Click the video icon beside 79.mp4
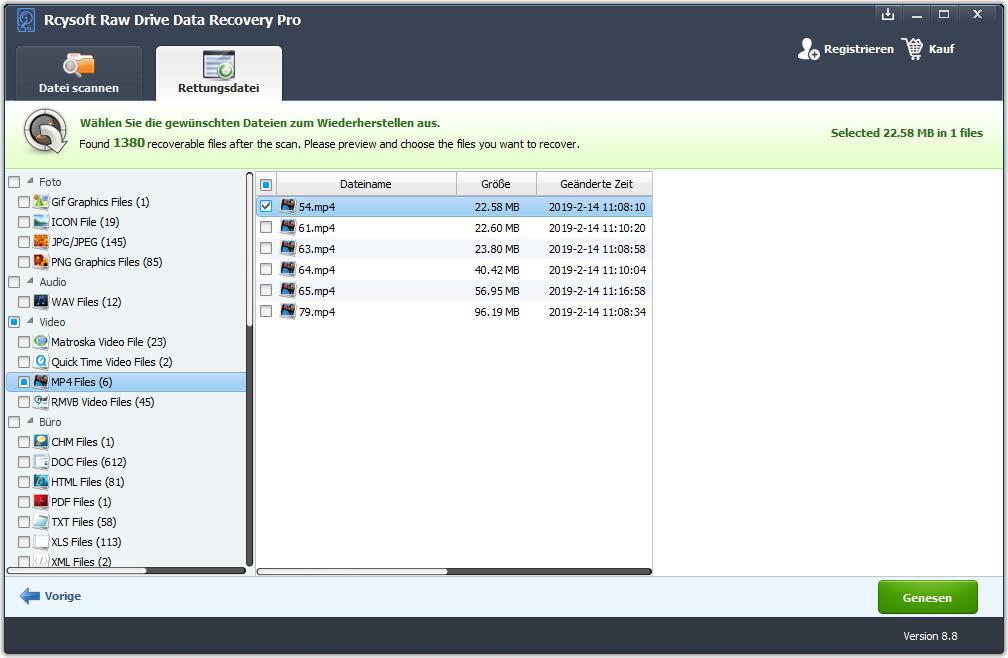Image resolution: width=1008 pixels, height=658 pixels. 288,311
